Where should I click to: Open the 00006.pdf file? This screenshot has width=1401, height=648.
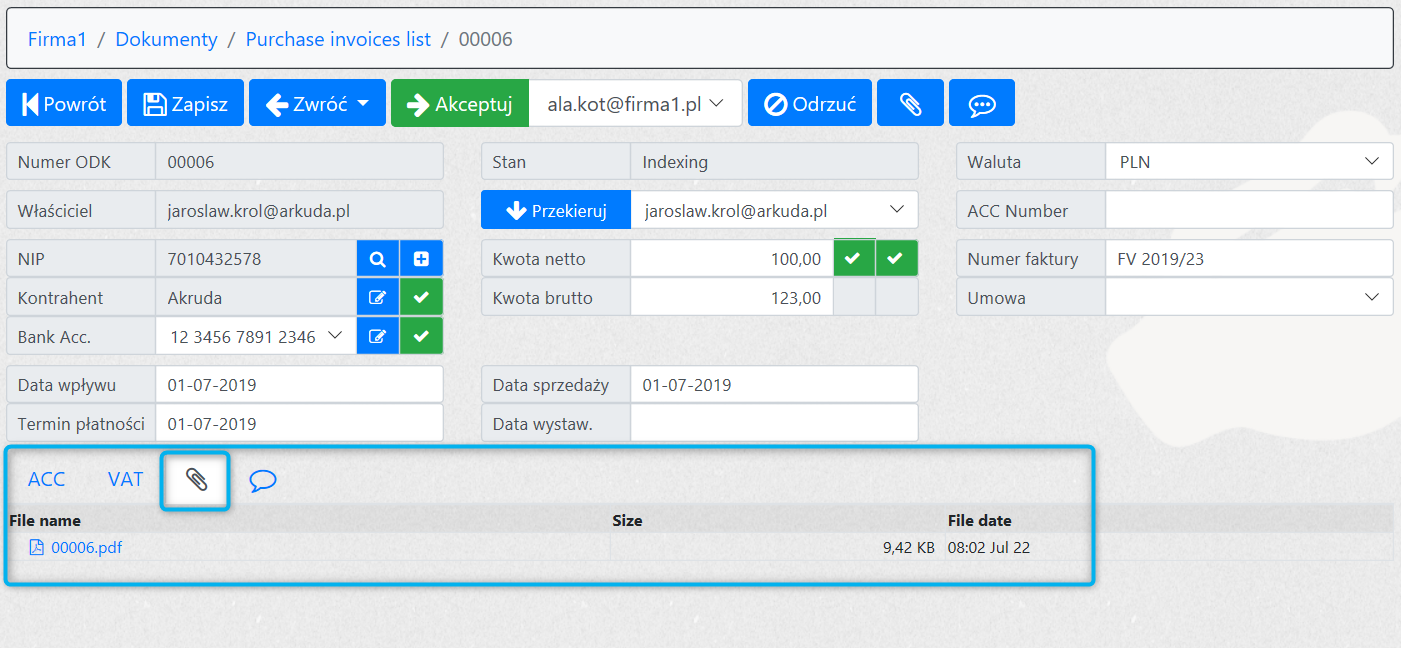click(x=86, y=547)
